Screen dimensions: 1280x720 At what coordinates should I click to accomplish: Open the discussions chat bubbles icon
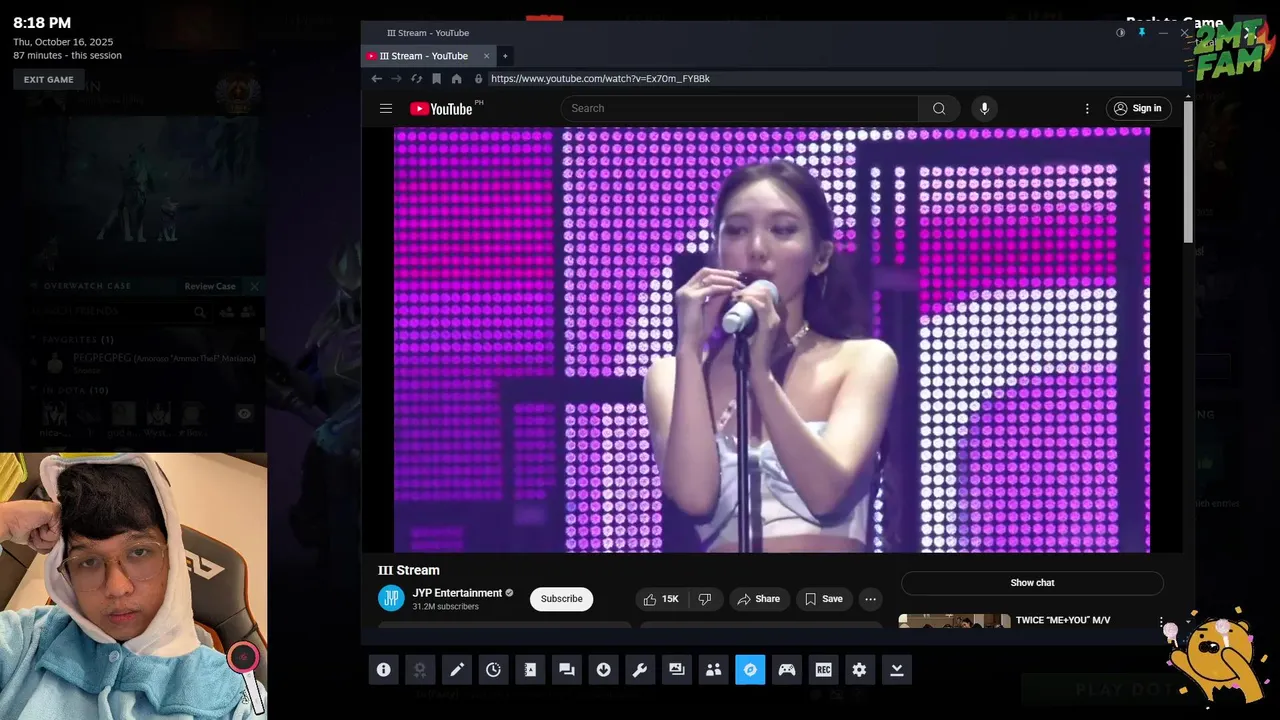click(x=567, y=670)
